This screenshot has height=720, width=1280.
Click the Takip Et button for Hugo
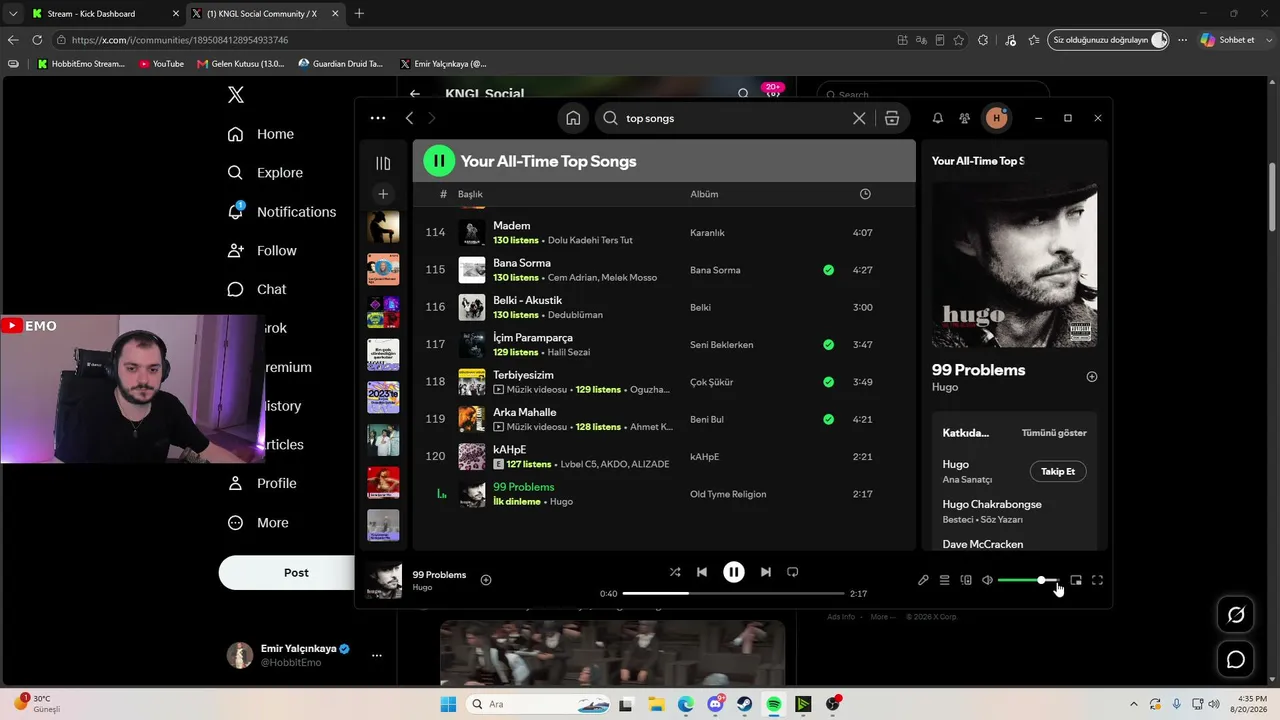coord(1058,471)
